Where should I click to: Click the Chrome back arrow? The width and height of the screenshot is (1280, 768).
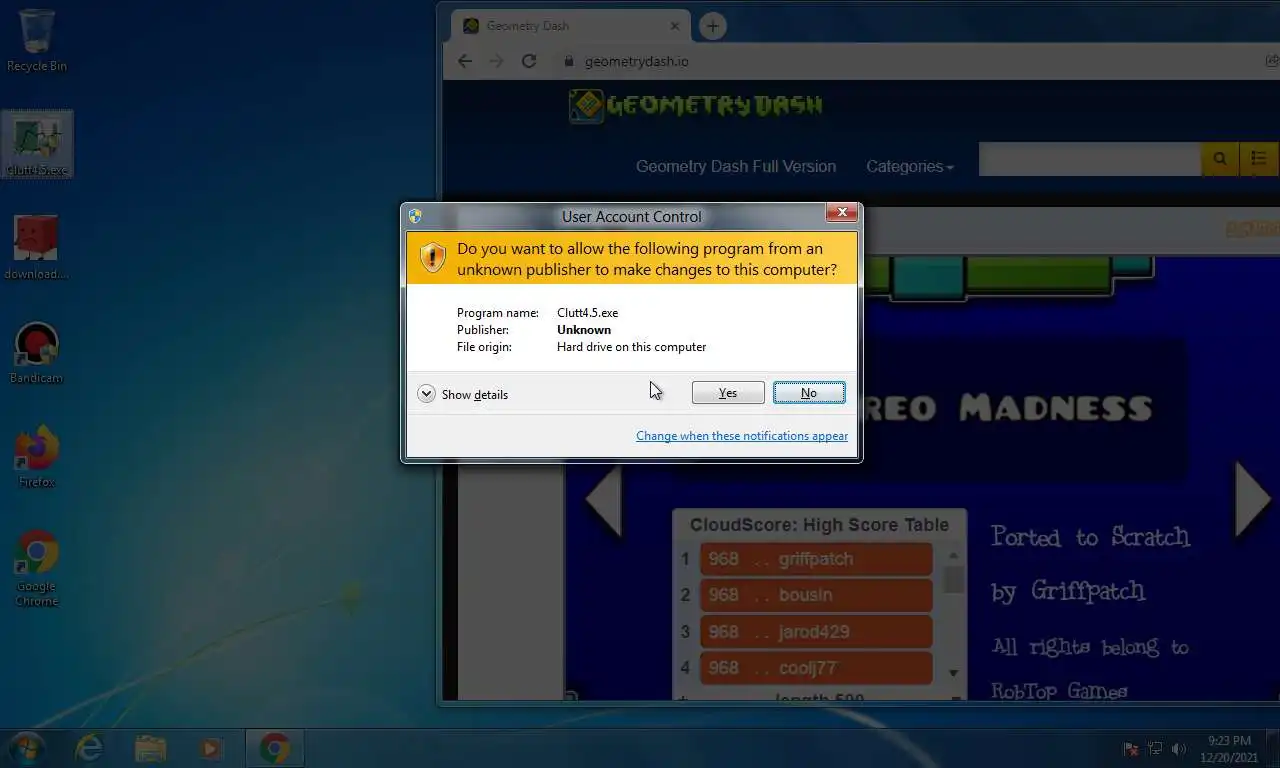coord(465,61)
